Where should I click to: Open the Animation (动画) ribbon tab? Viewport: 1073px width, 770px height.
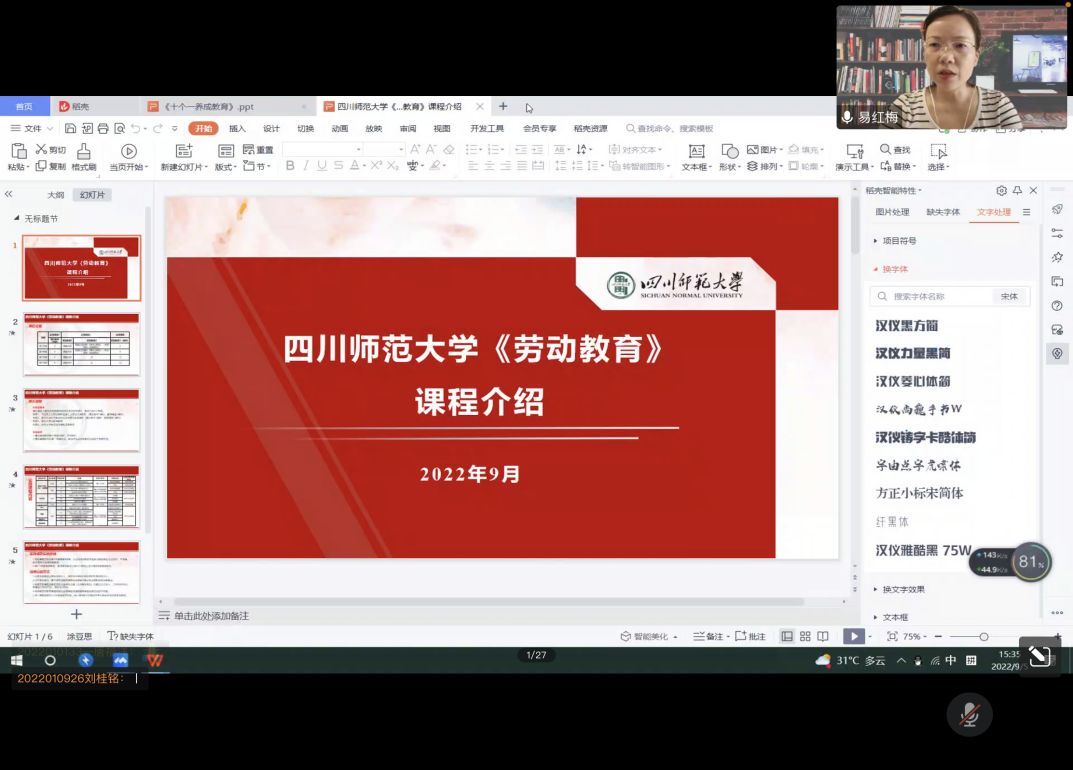(339, 128)
